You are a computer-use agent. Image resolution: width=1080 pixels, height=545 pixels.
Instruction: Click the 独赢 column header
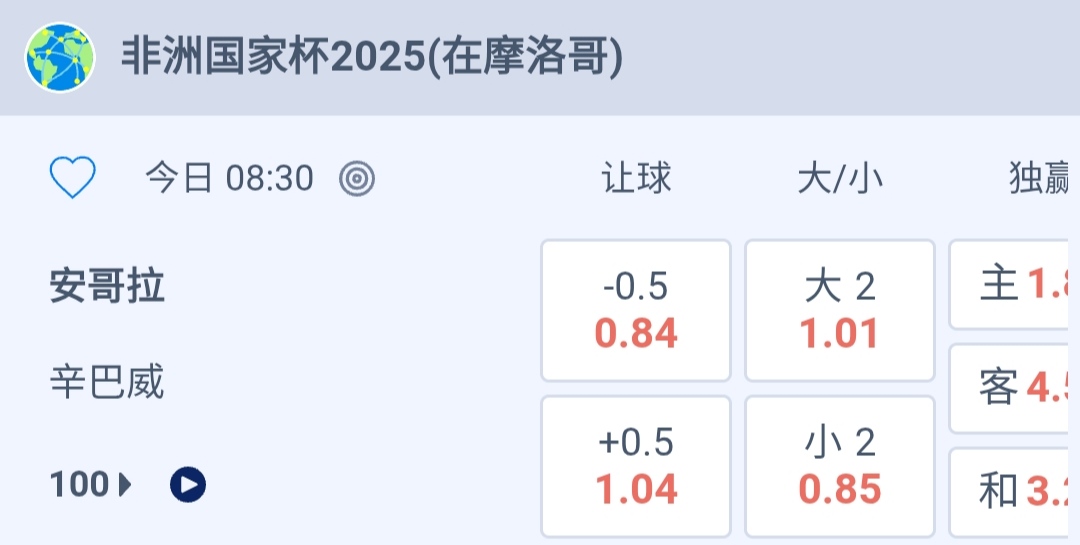pos(1038,179)
